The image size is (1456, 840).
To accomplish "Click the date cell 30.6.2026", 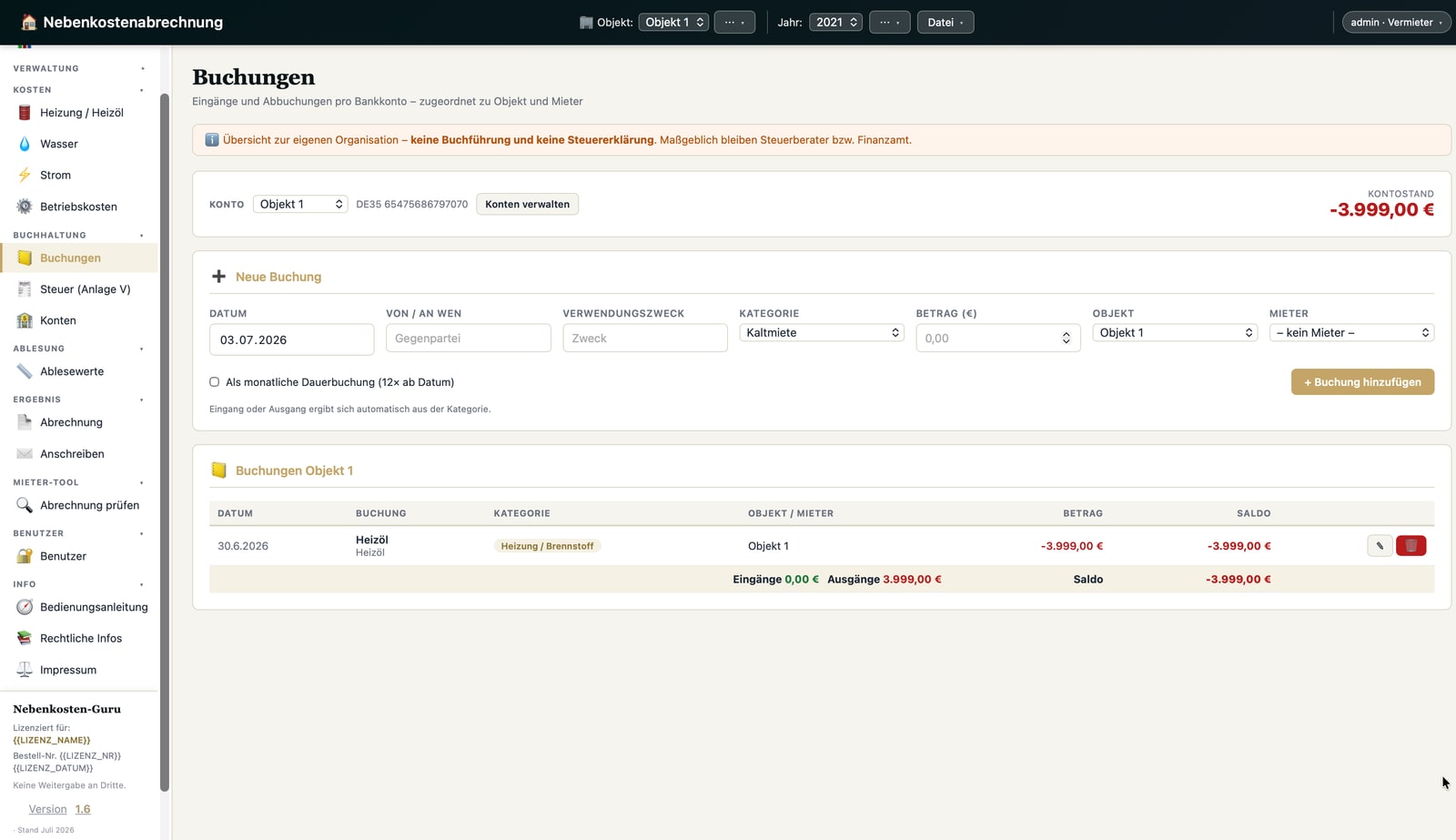I will tap(243, 546).
